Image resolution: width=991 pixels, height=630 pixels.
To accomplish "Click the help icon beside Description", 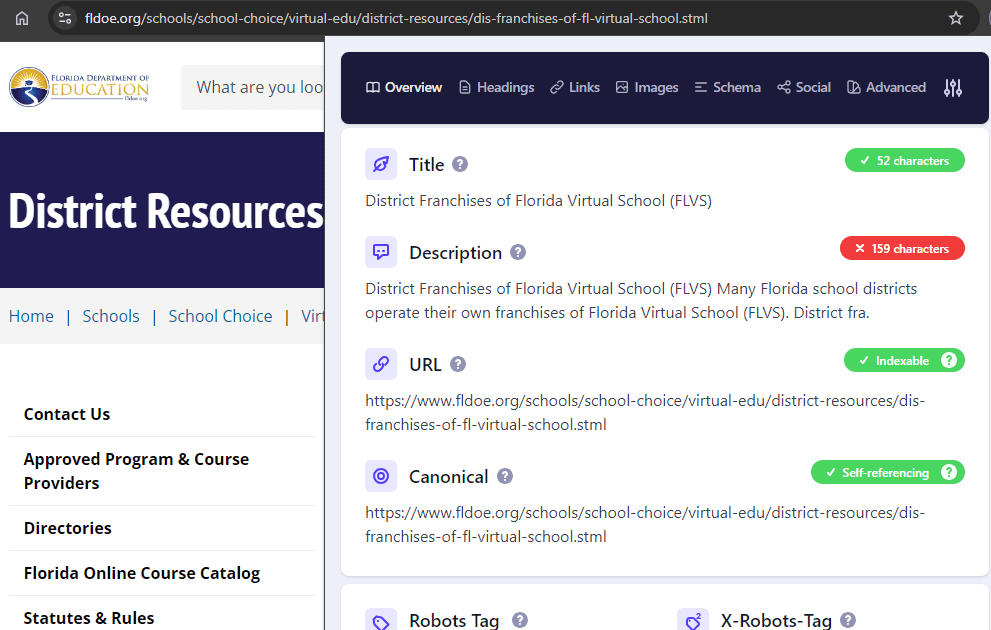I will [x=518, y=252].
